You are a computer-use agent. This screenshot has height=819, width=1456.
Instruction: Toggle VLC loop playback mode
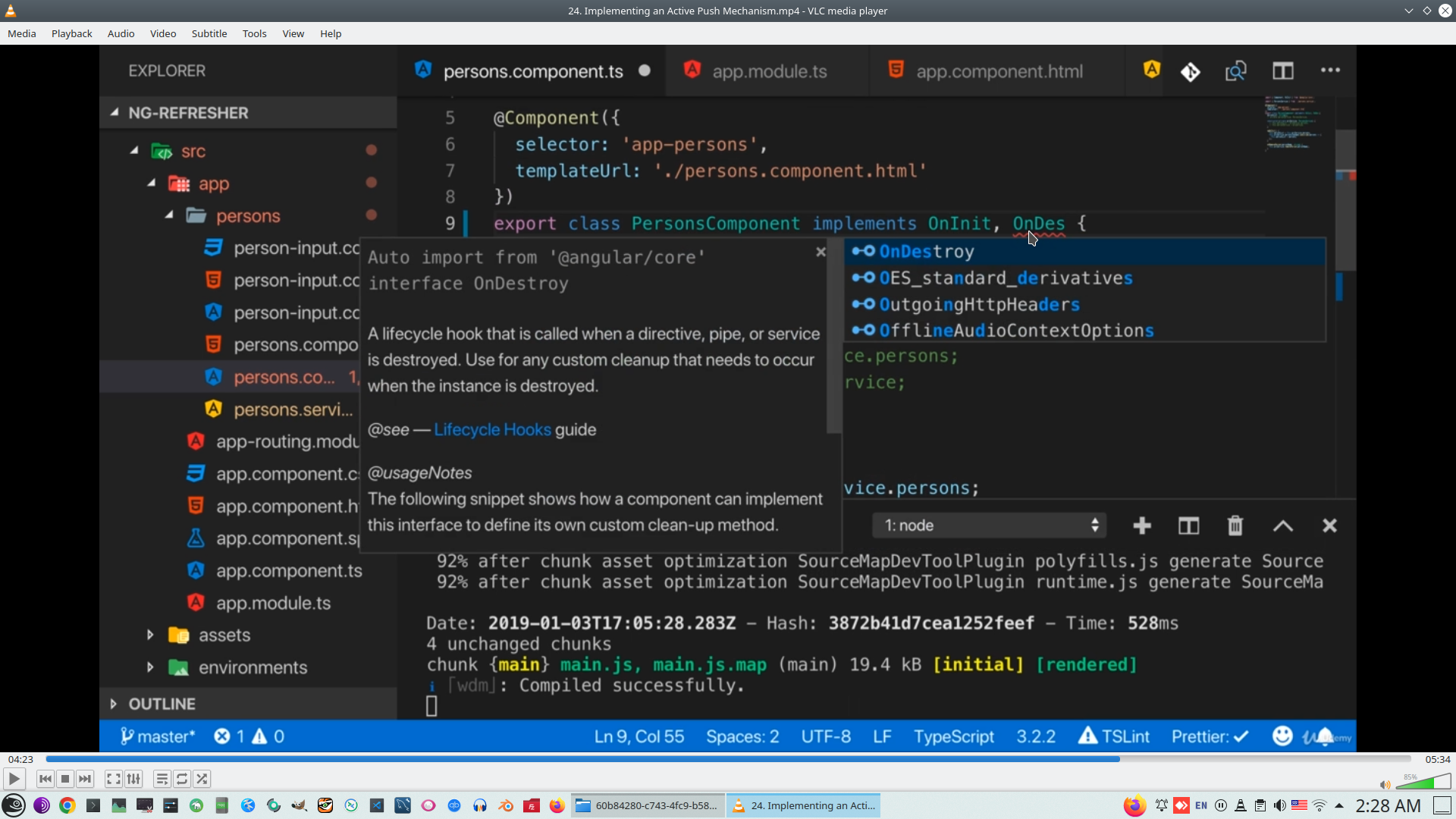pos(182,779)
